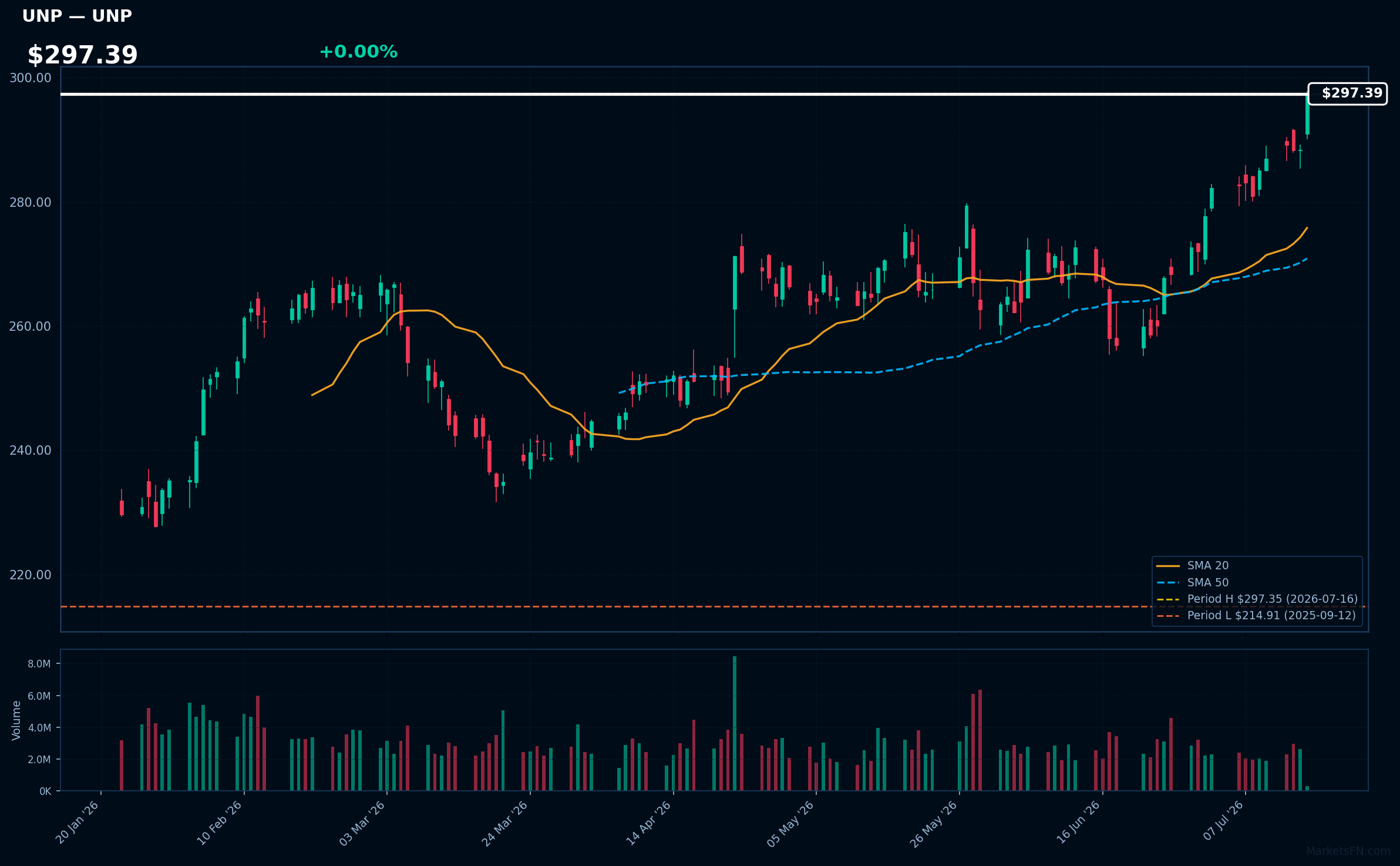Click the 14 Apr '26 date label
This screenshot has height=866, width=1400.
point(649,823)
